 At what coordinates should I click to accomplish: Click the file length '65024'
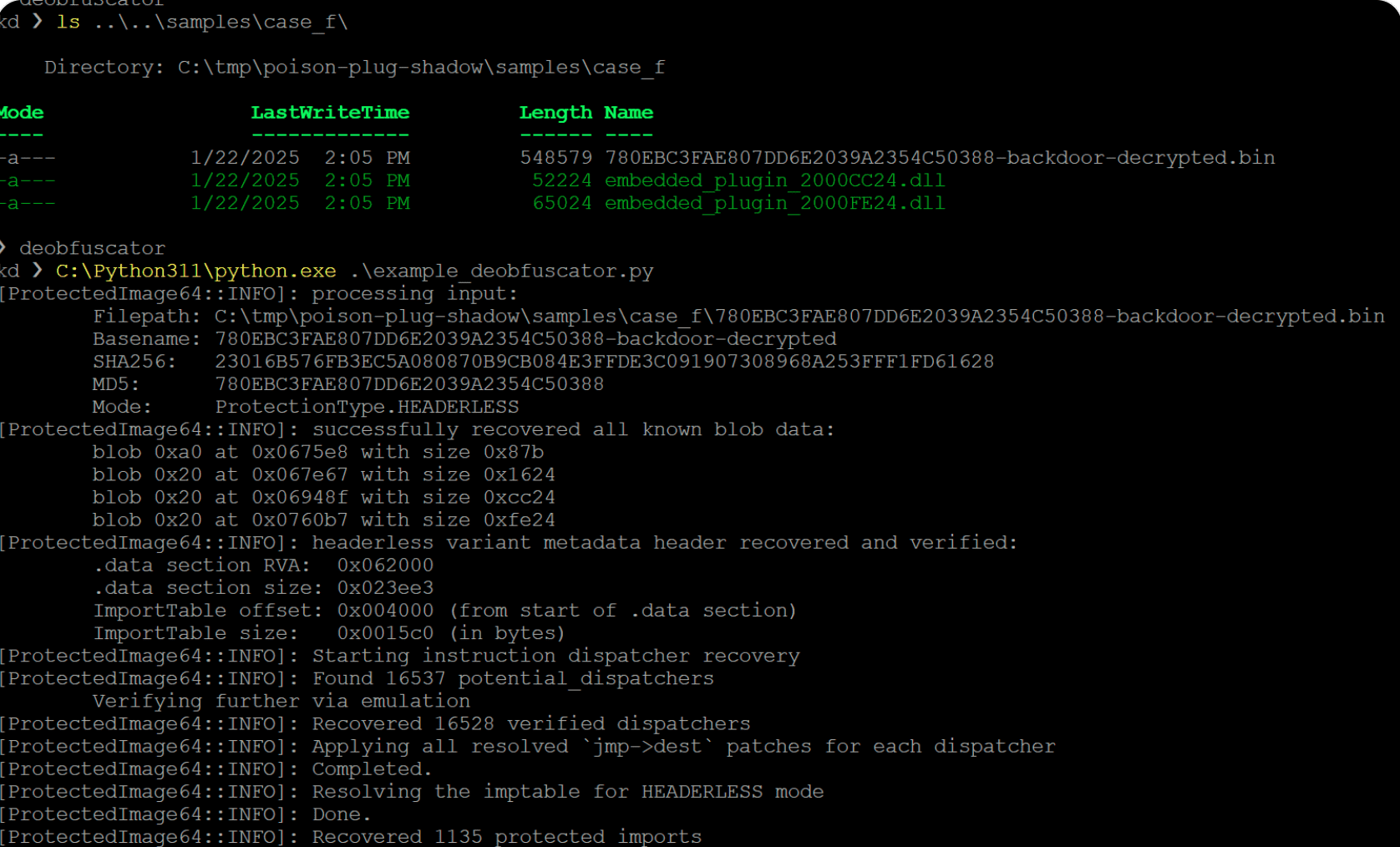[562, 203]
